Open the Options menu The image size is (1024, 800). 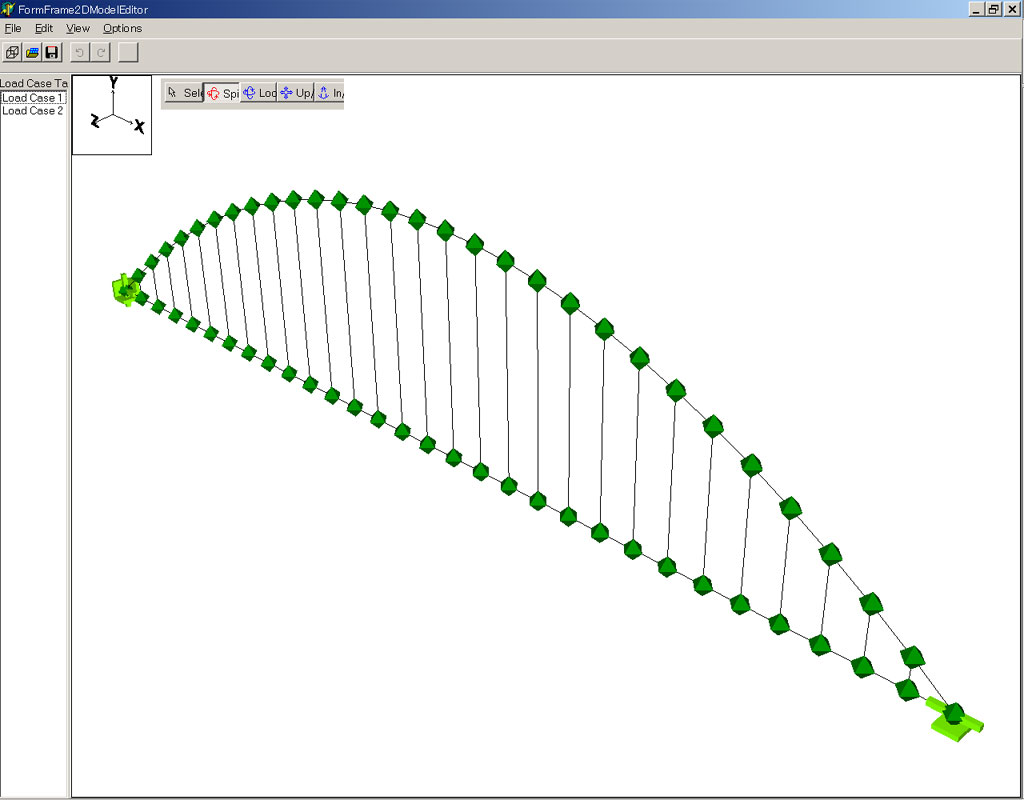click(122, 28)
